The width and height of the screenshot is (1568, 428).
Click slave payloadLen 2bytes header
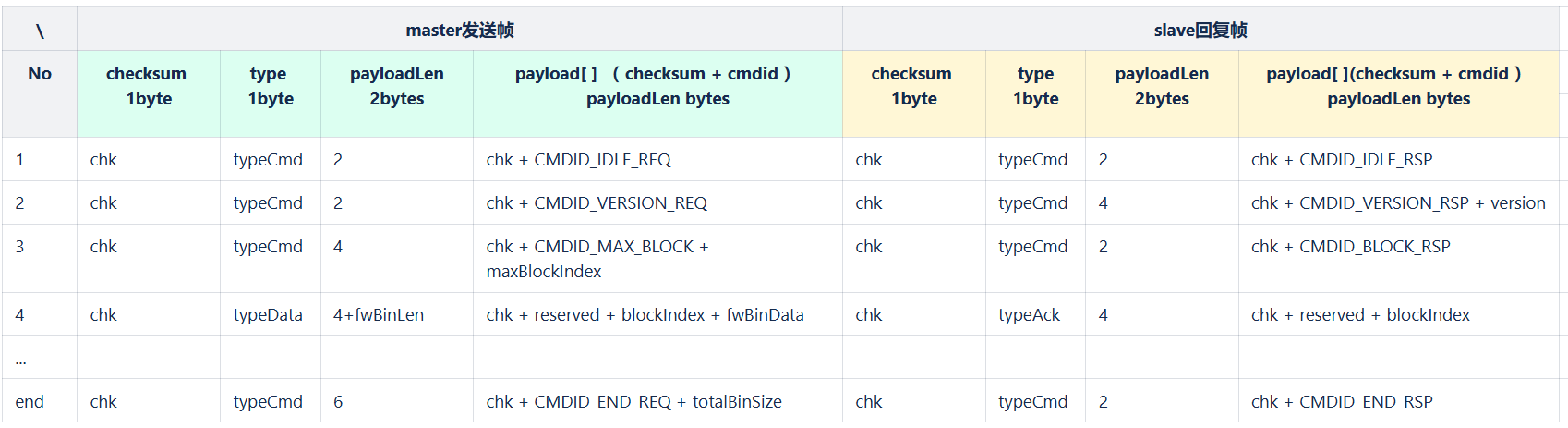click(x=1162, y=94)
